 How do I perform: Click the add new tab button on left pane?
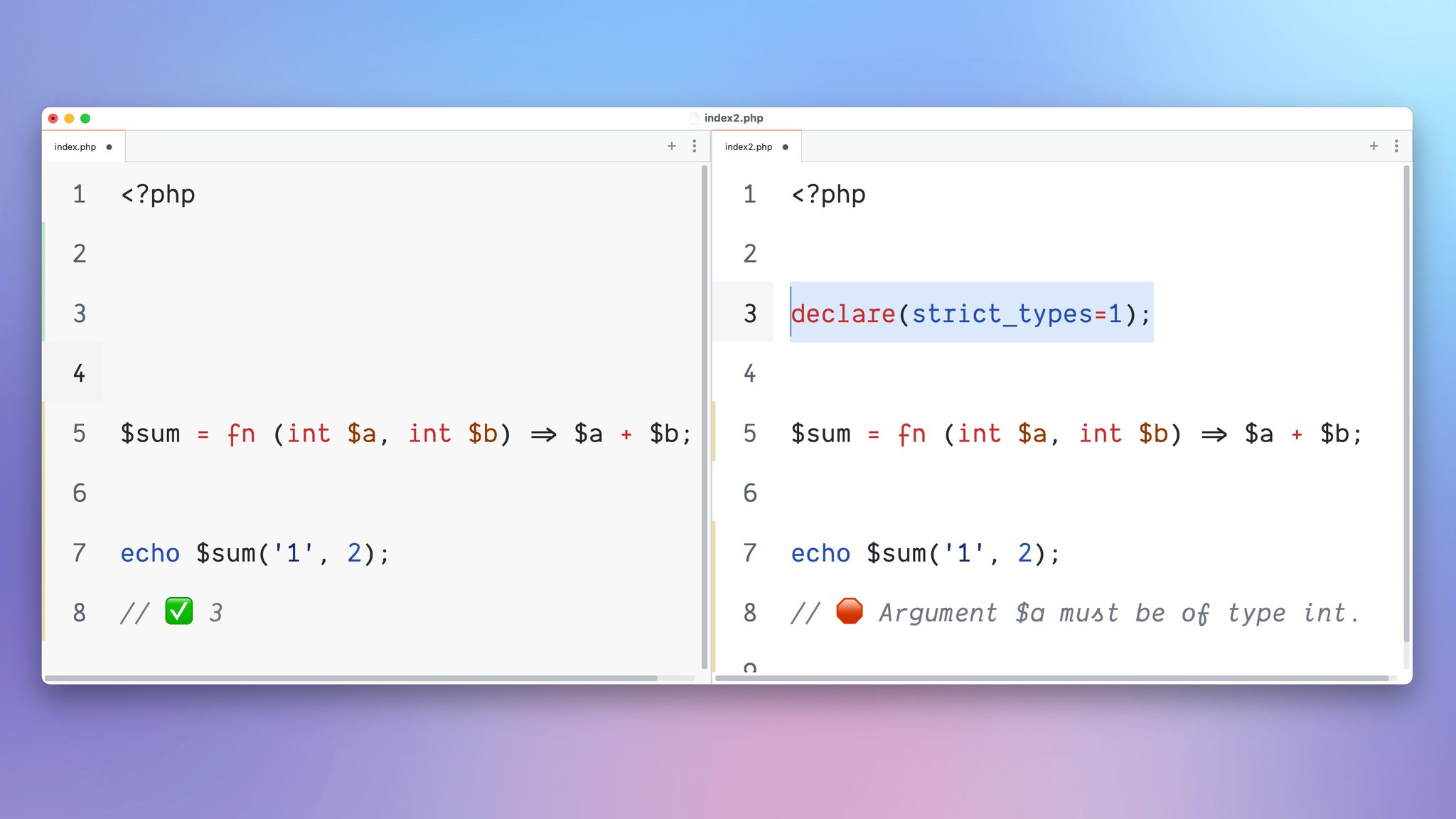point(671,146)
